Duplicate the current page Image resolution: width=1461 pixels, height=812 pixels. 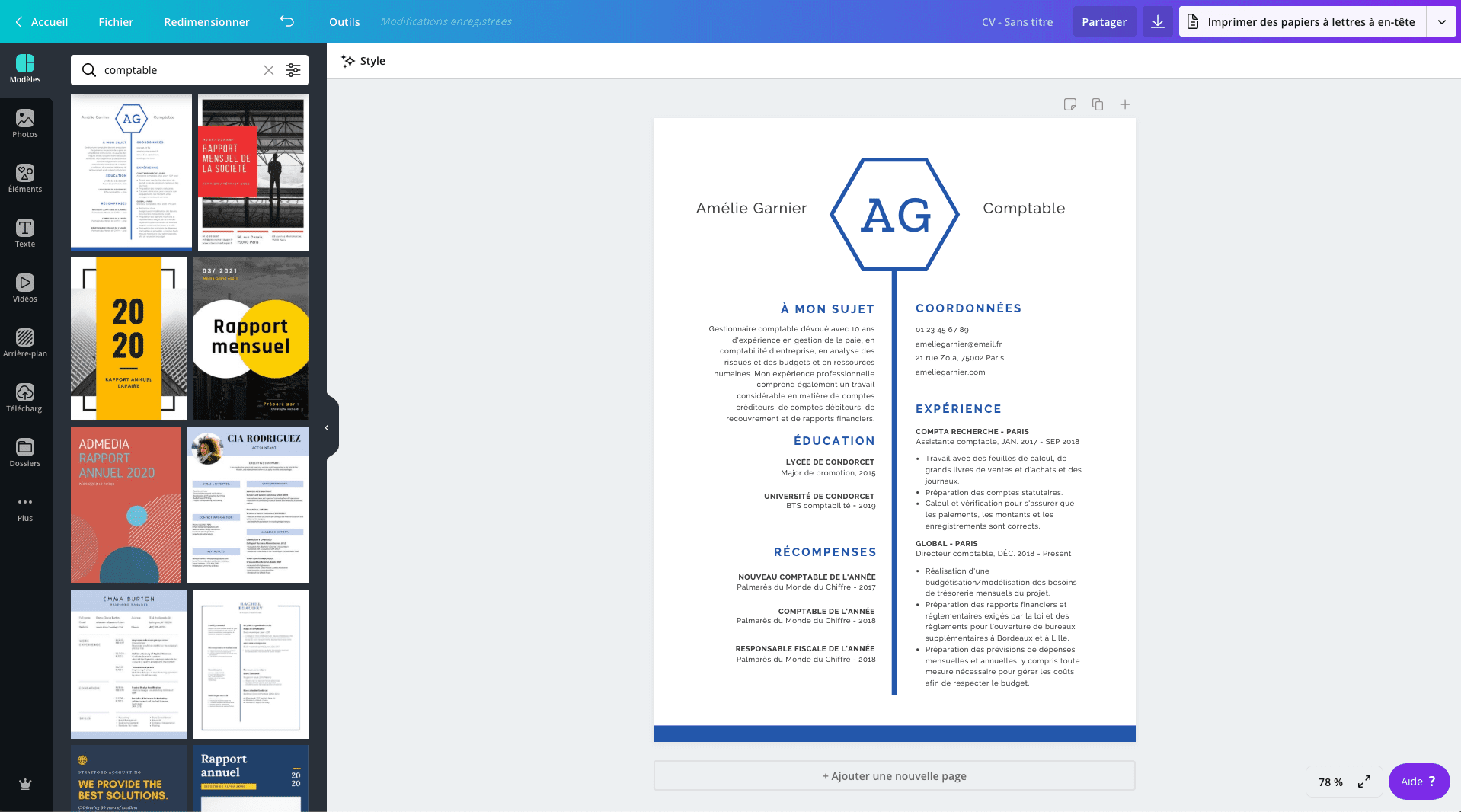pos(1097,104)
